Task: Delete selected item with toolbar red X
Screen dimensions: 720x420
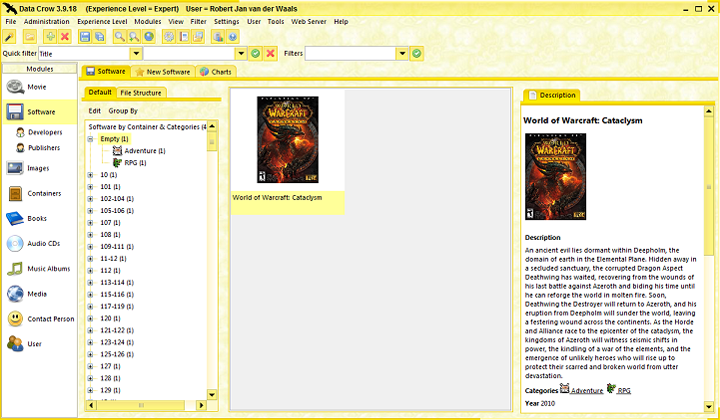Action: [65, 37]
